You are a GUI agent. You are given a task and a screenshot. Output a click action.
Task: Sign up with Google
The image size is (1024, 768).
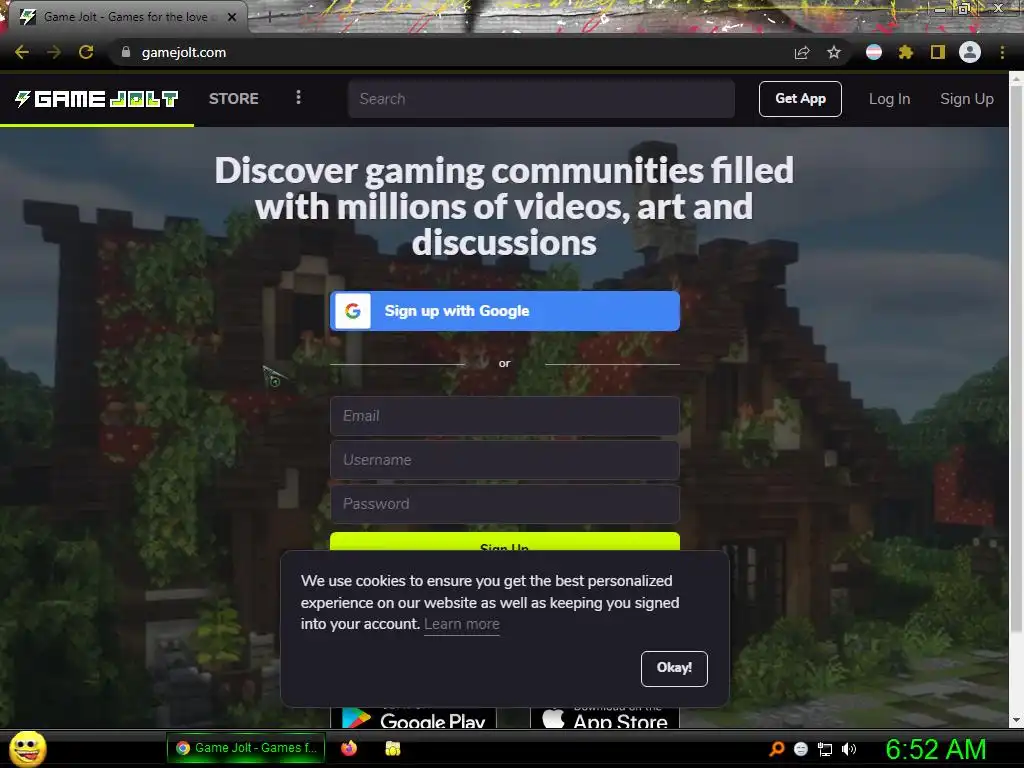505,311
